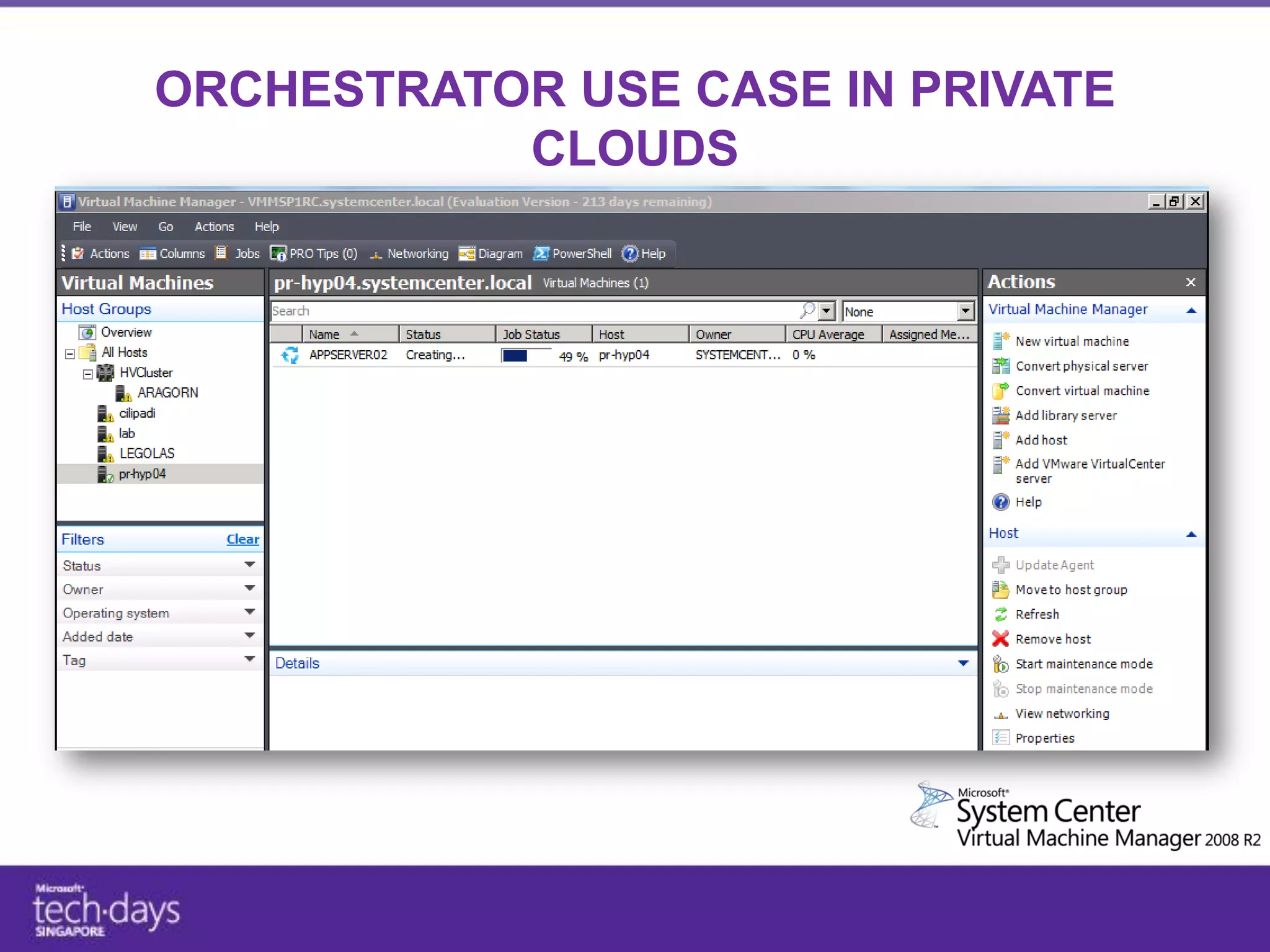
Task: Open the Actions menu in menu bar
Action: (214, 227)
